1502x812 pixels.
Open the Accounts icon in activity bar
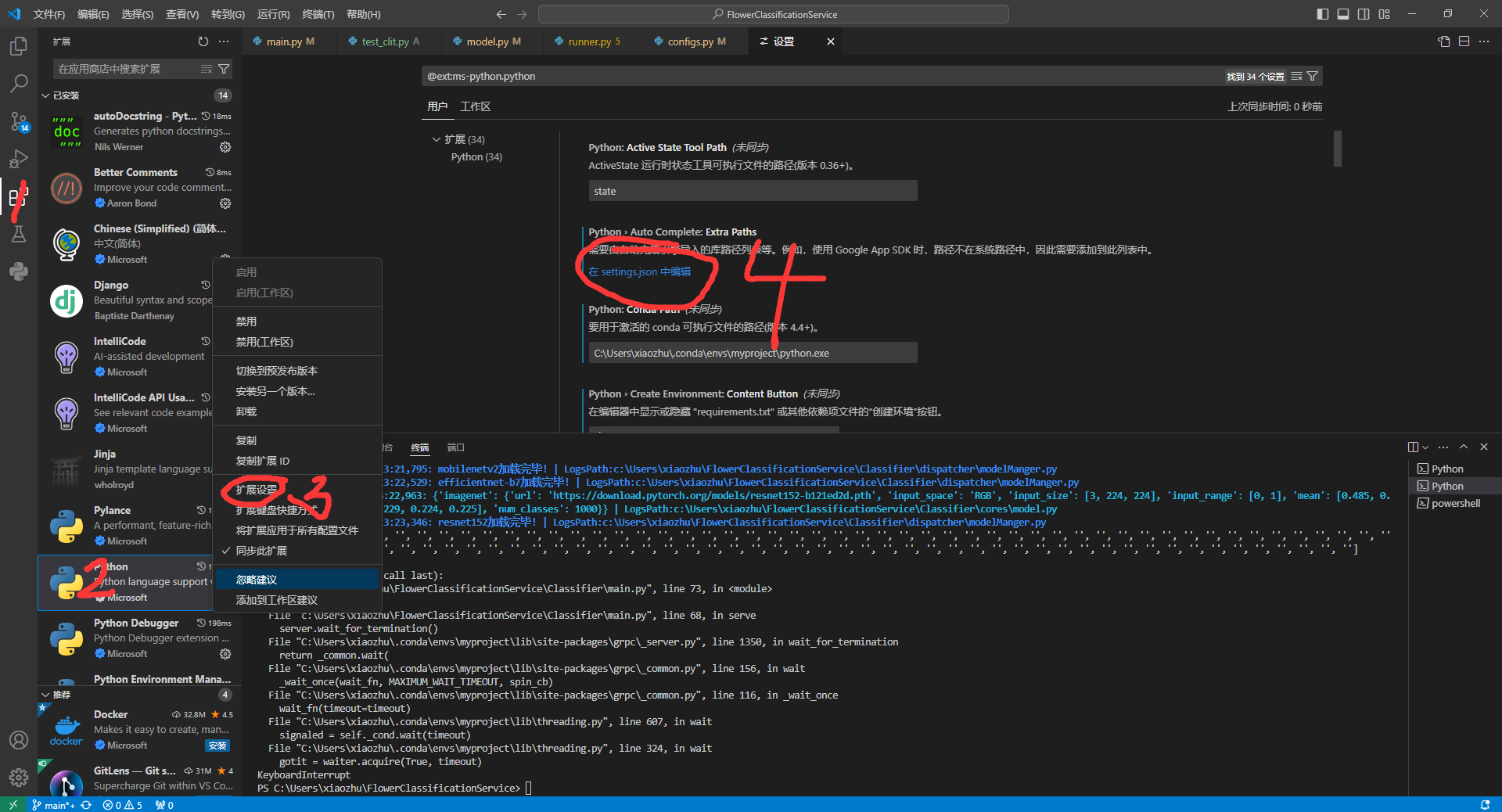pyautogui.click(x=19, y=740)
